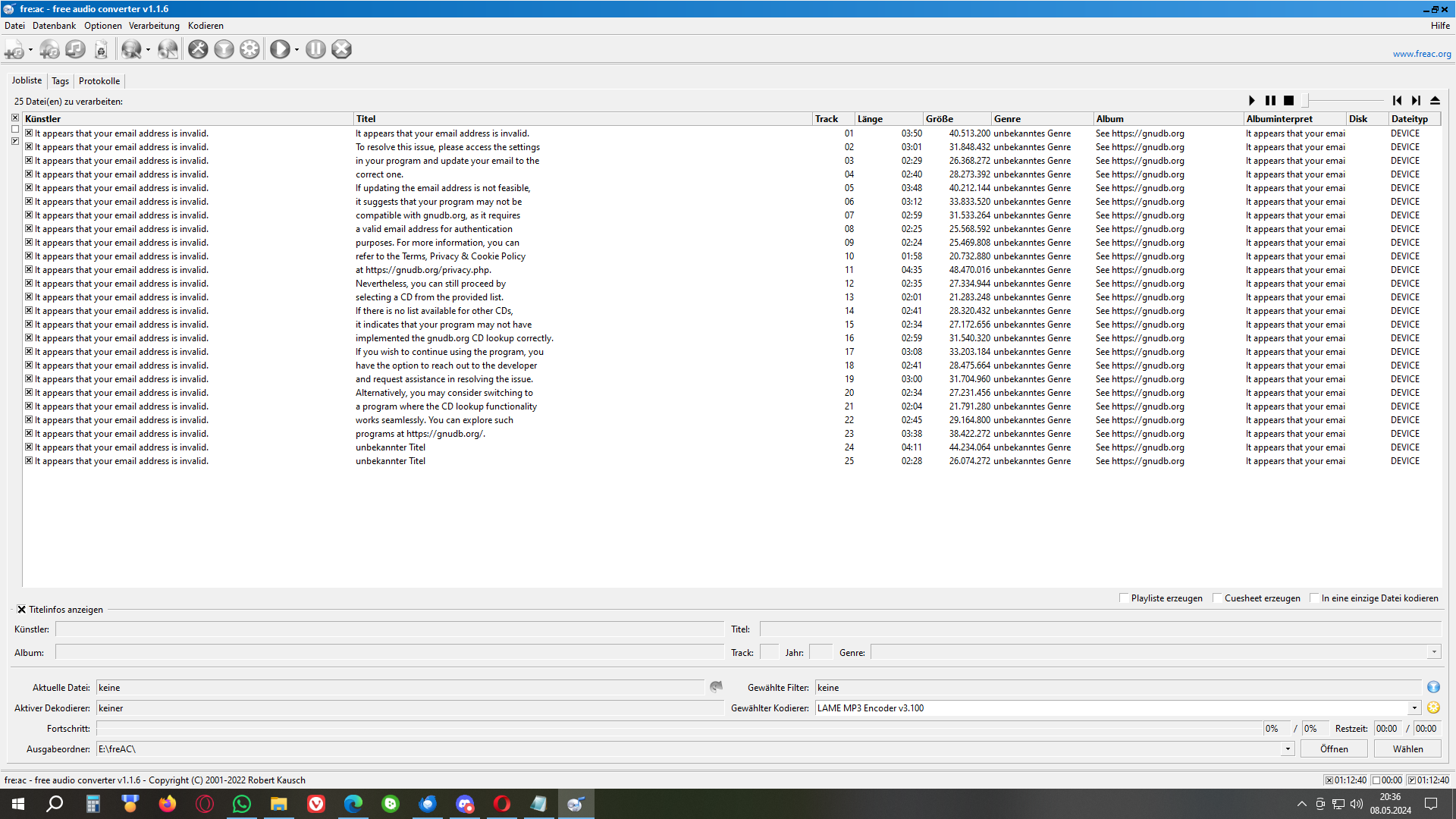
Task: Clear the joblist with trash icon
Action: [101, 50]
